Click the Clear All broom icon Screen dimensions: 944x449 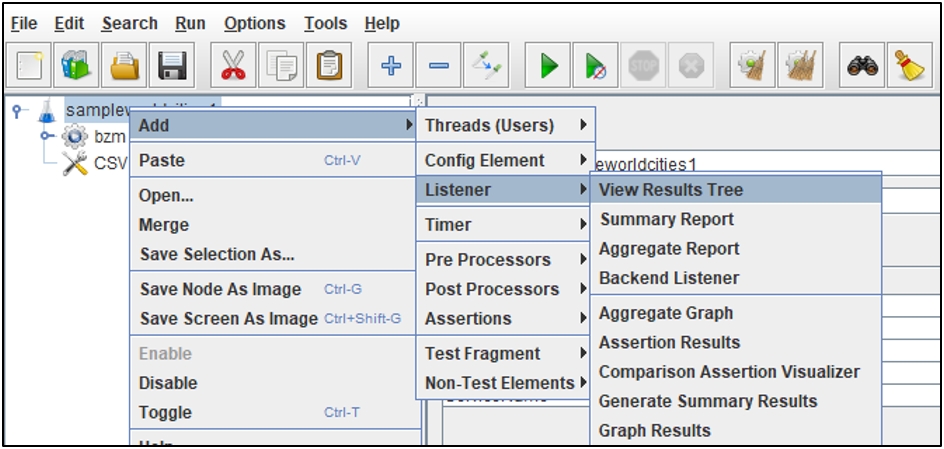tap(908, 67)
